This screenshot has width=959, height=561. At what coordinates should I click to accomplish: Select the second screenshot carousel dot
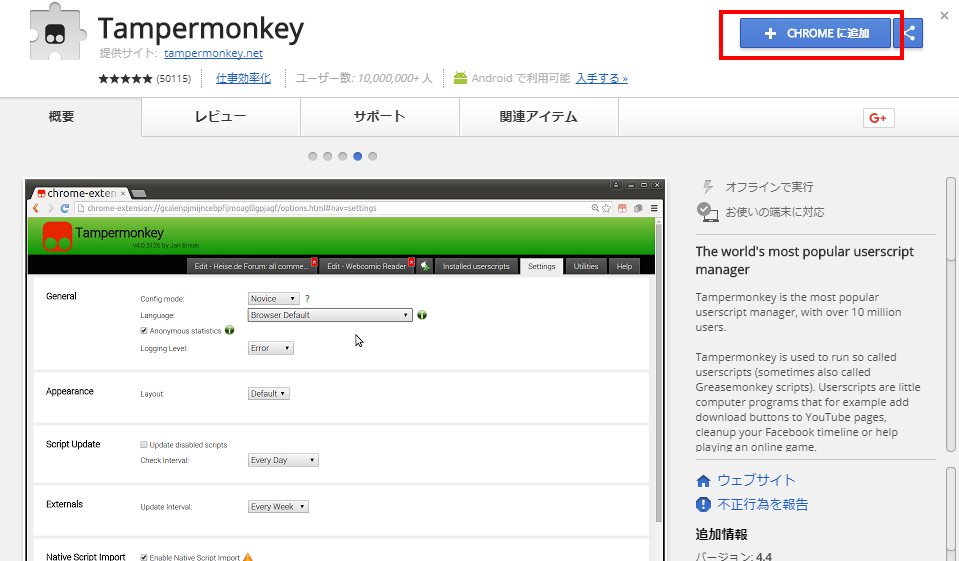click(x=327, y=156)
